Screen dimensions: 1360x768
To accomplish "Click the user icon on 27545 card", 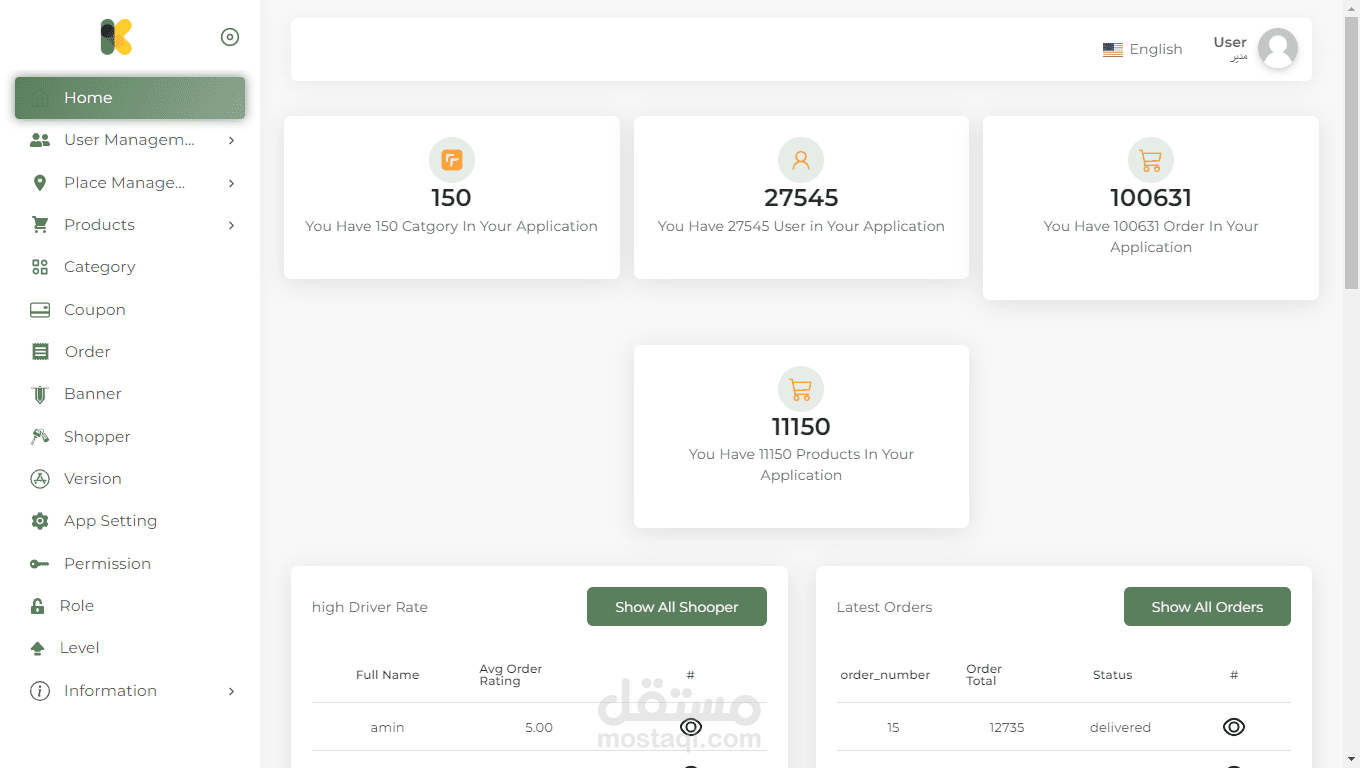I will pos(801,160).
